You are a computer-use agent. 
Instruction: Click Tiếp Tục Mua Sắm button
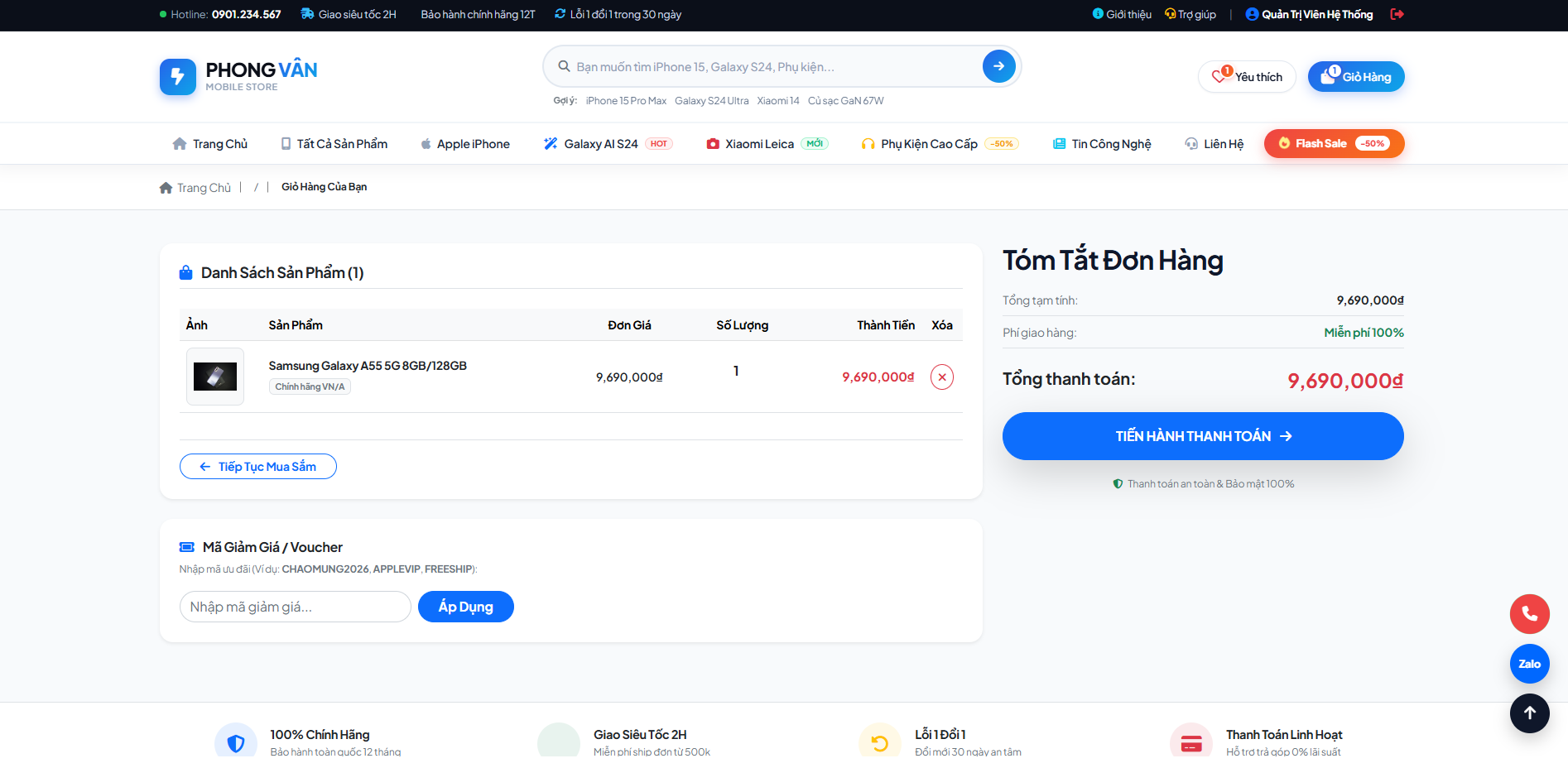258,467
